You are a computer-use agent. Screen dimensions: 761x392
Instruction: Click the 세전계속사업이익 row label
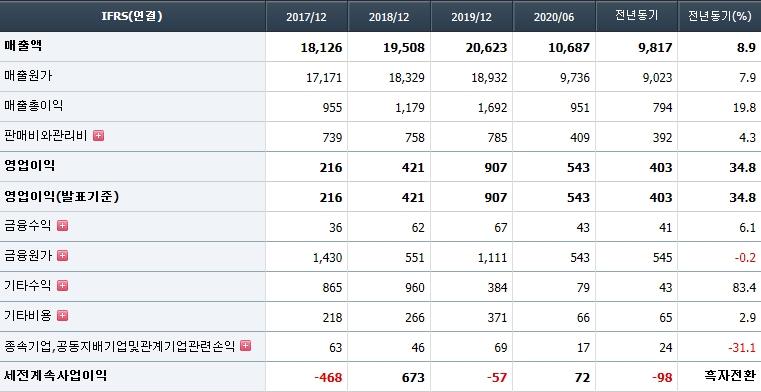tap(55, 376)
